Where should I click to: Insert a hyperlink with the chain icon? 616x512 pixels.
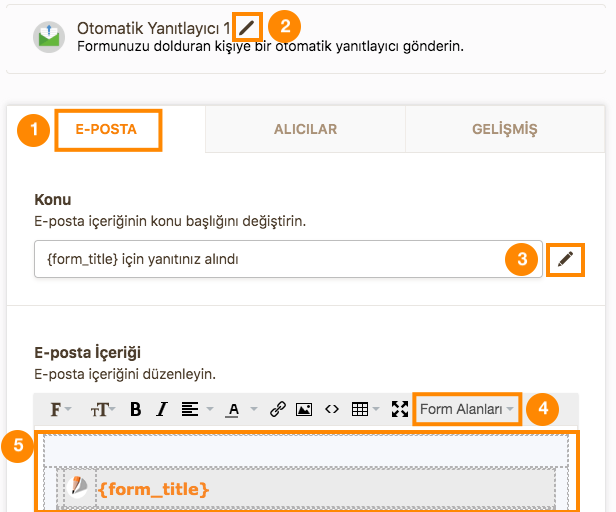pyautogui.click(x=277, y=409)
